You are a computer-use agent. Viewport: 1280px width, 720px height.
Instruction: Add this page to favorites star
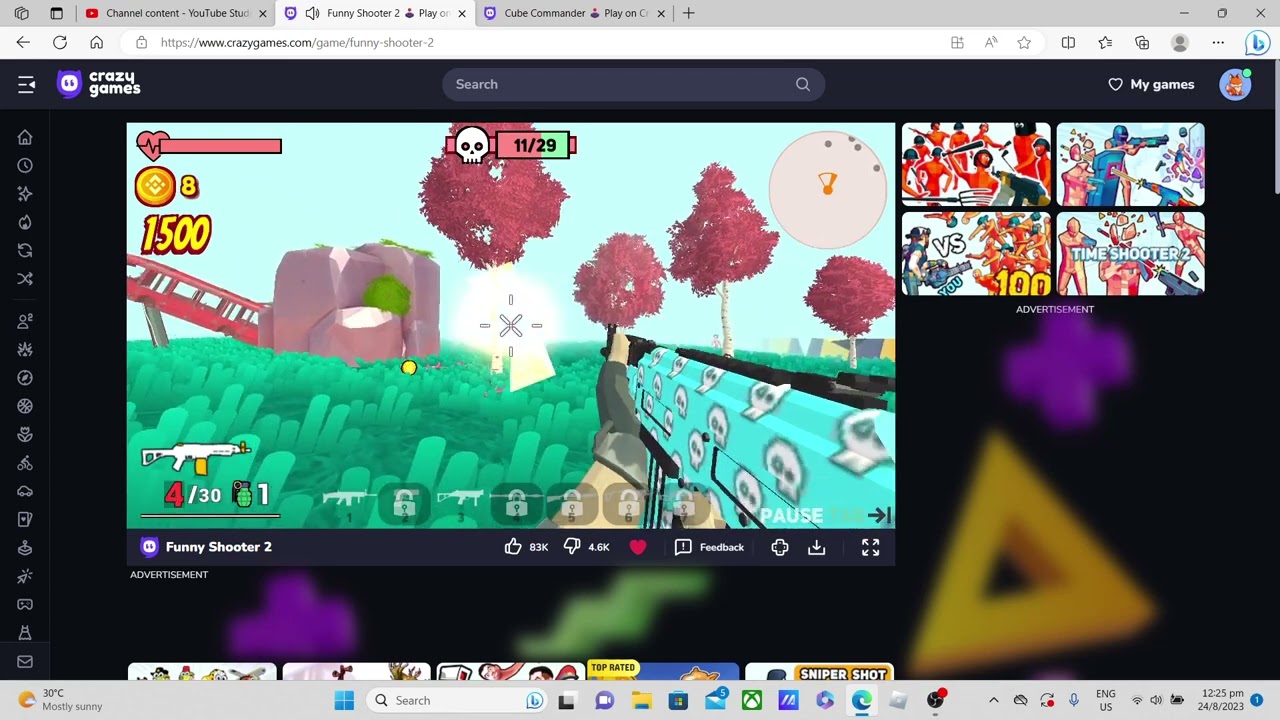pyautogui.click(x=1024, y=43)
